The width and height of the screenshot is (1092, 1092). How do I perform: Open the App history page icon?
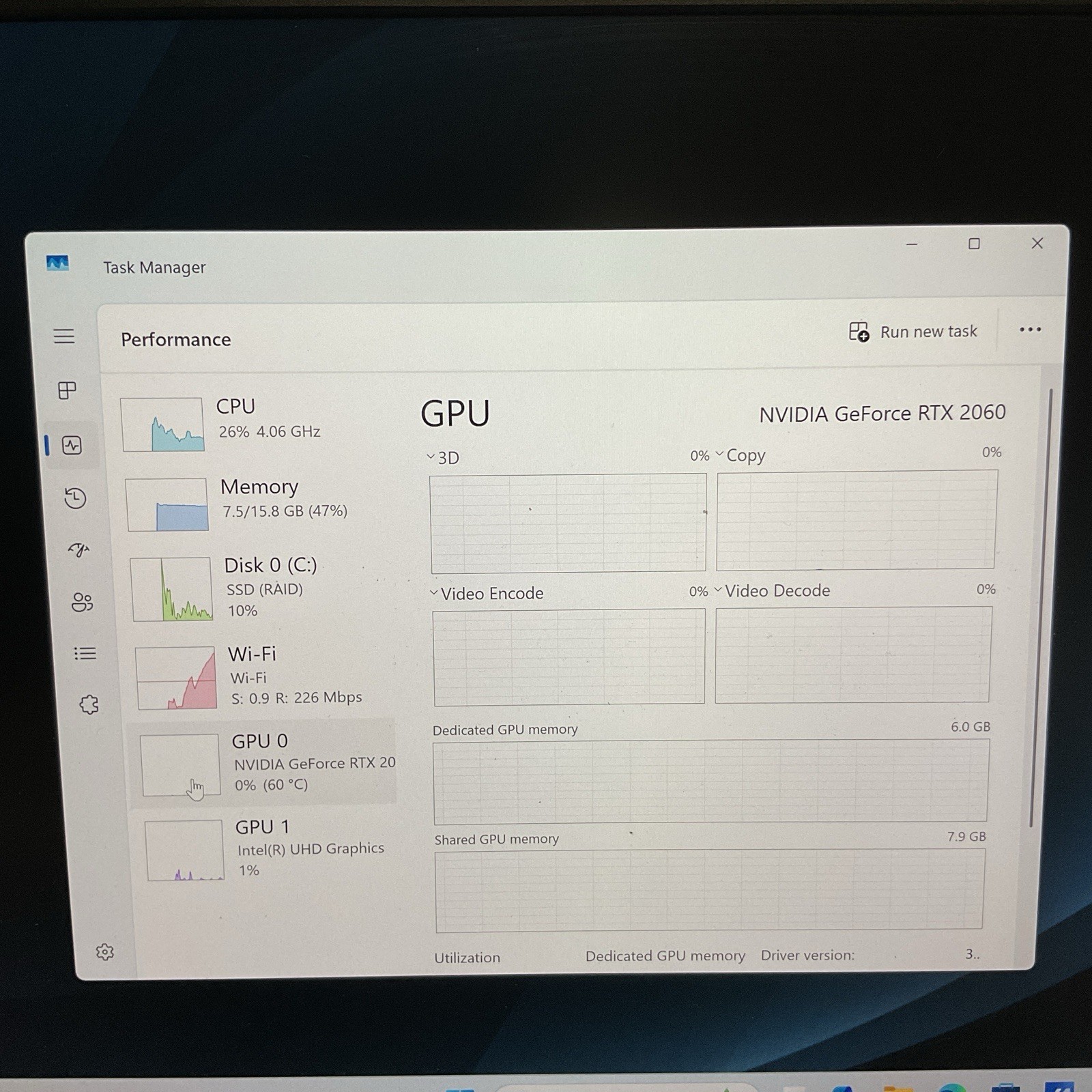(75, 498)
